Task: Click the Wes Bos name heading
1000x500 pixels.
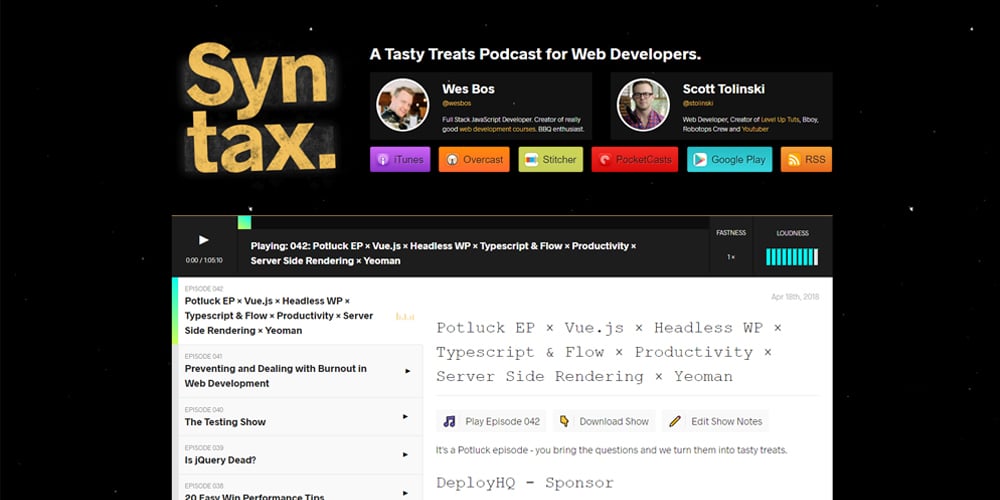Action: (x=468, y=89)
